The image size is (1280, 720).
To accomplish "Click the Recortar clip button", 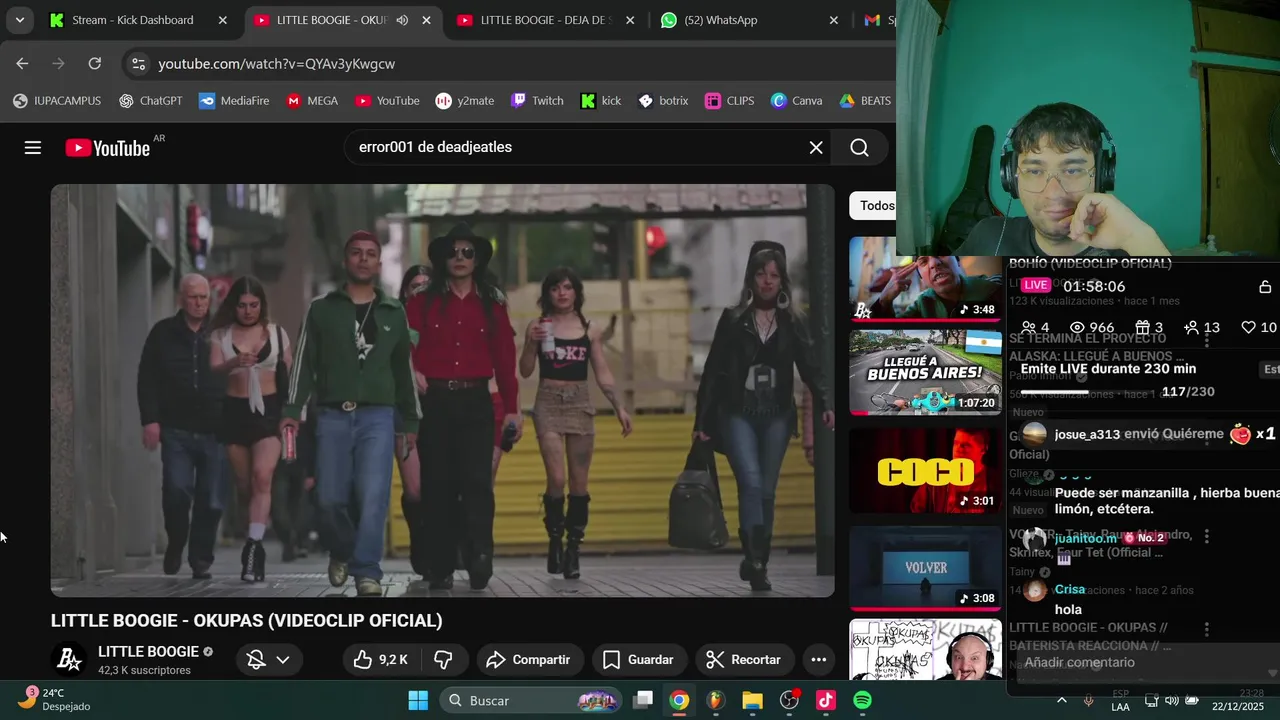I will (x=743, y=659).
